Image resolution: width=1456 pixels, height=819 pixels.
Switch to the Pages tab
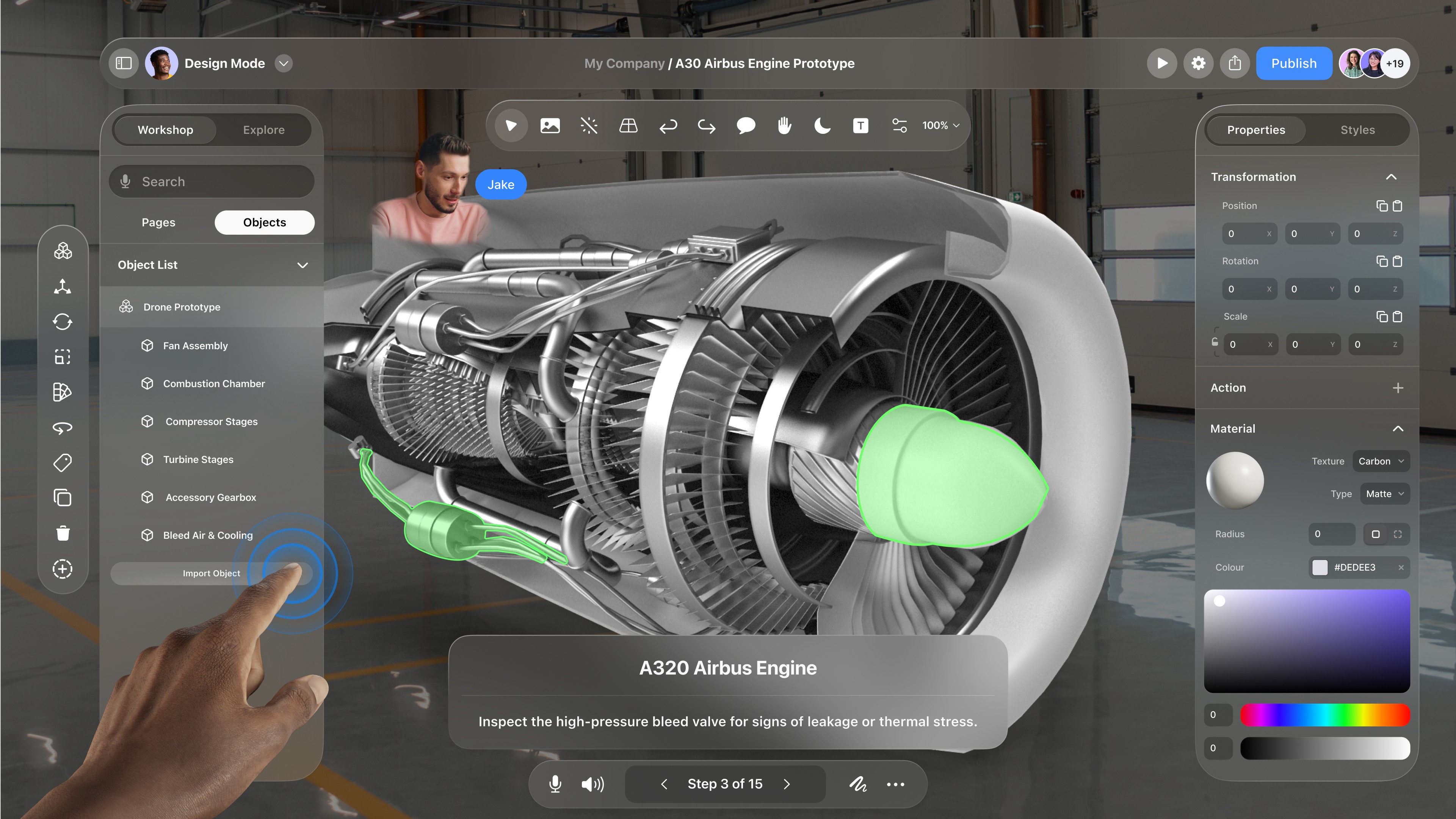click(x=158, y=223)
